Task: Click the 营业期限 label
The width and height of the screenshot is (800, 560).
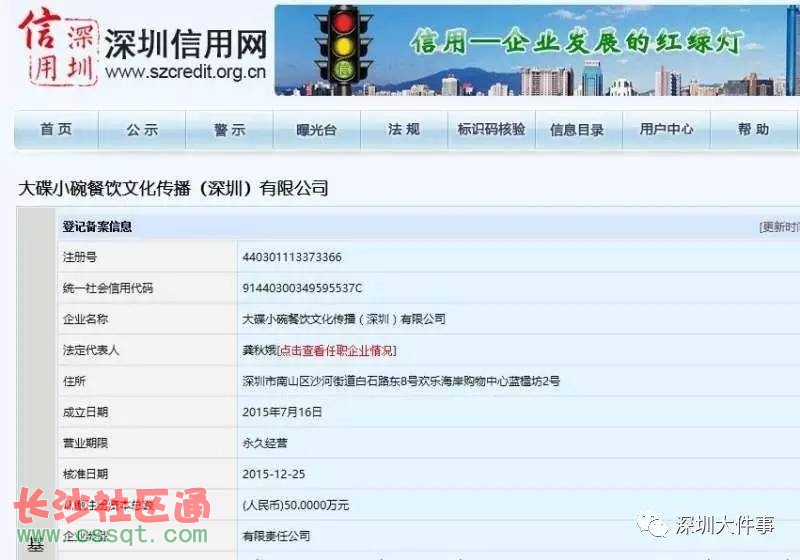Action: point(85,443)
